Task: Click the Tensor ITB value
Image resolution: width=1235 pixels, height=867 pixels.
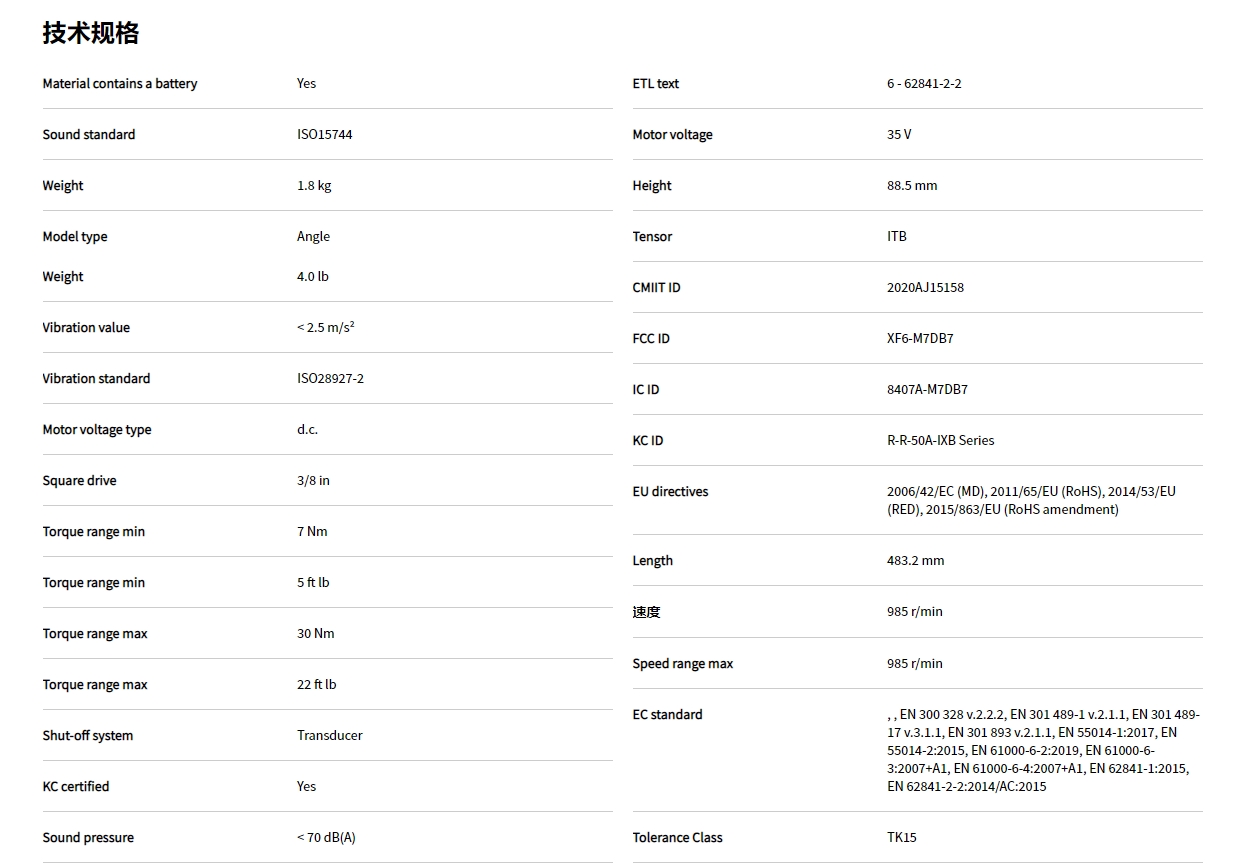Action: coord(897,237)
